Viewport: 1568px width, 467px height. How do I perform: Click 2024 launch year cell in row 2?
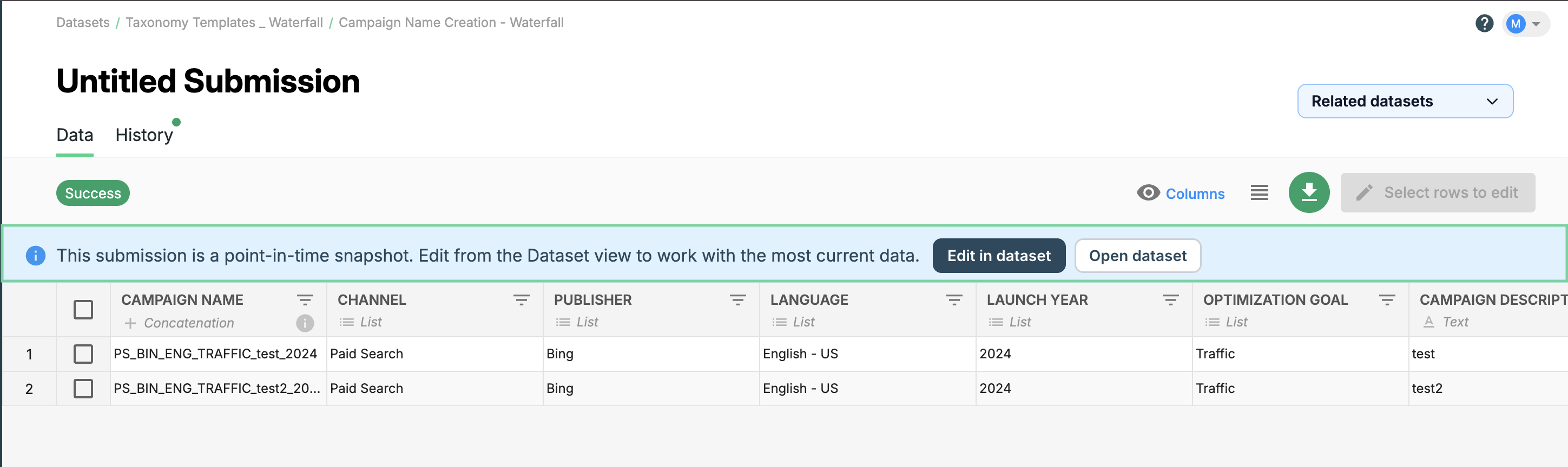coord(1084,389)
